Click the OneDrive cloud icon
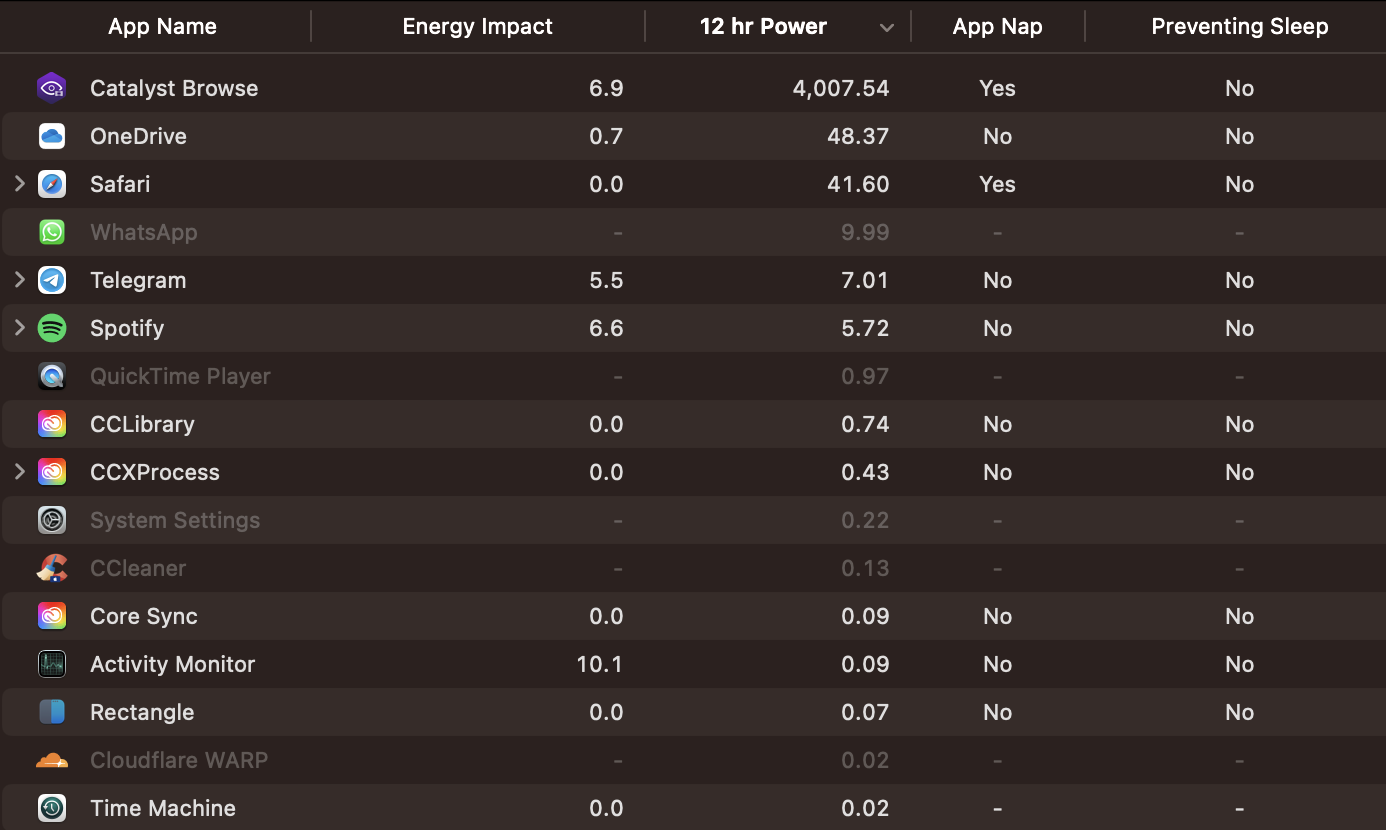The width and height of the screenshot is (1386, 830). pyautogui.click(x=52, y=136)
